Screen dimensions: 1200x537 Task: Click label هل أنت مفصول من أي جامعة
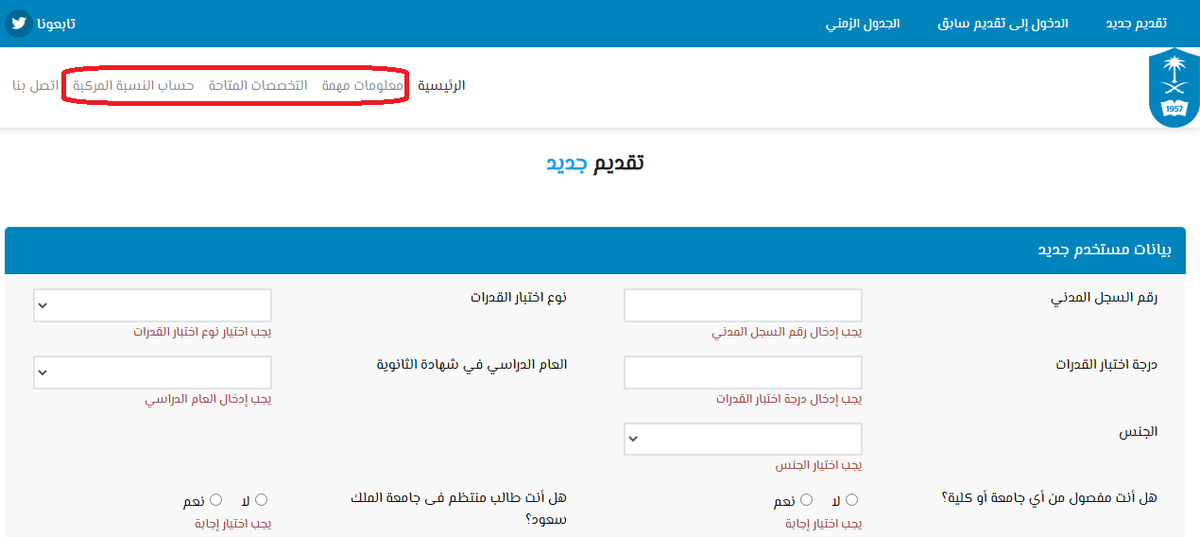(1049, 498)
